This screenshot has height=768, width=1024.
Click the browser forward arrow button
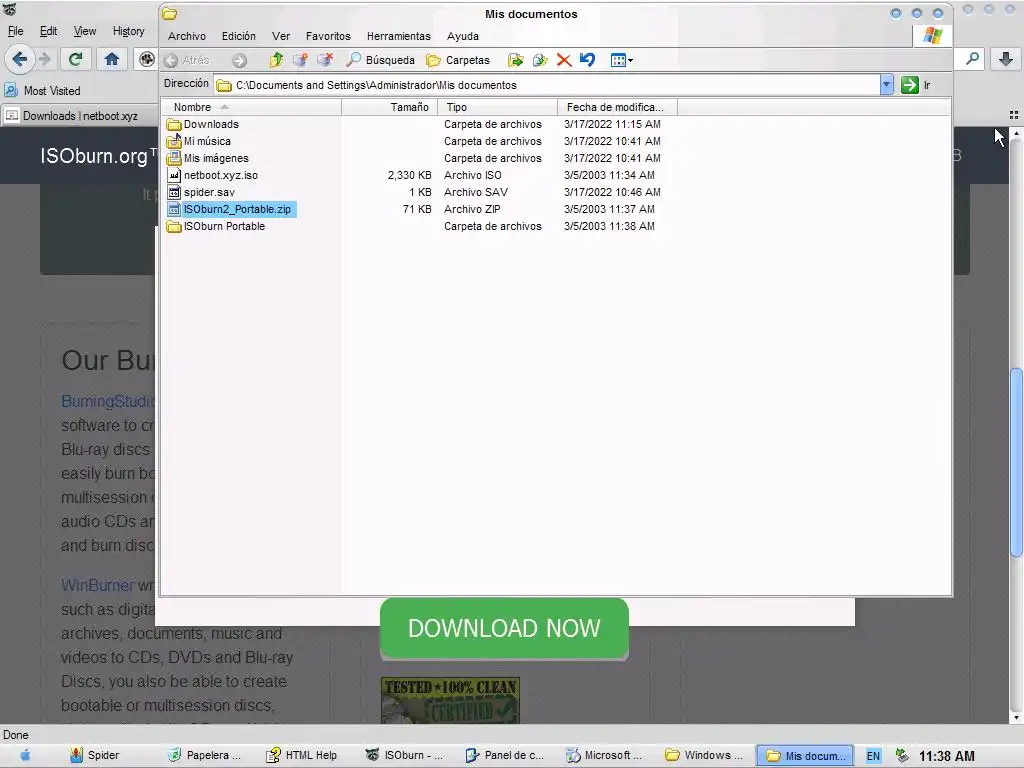(x=44, y=59)
